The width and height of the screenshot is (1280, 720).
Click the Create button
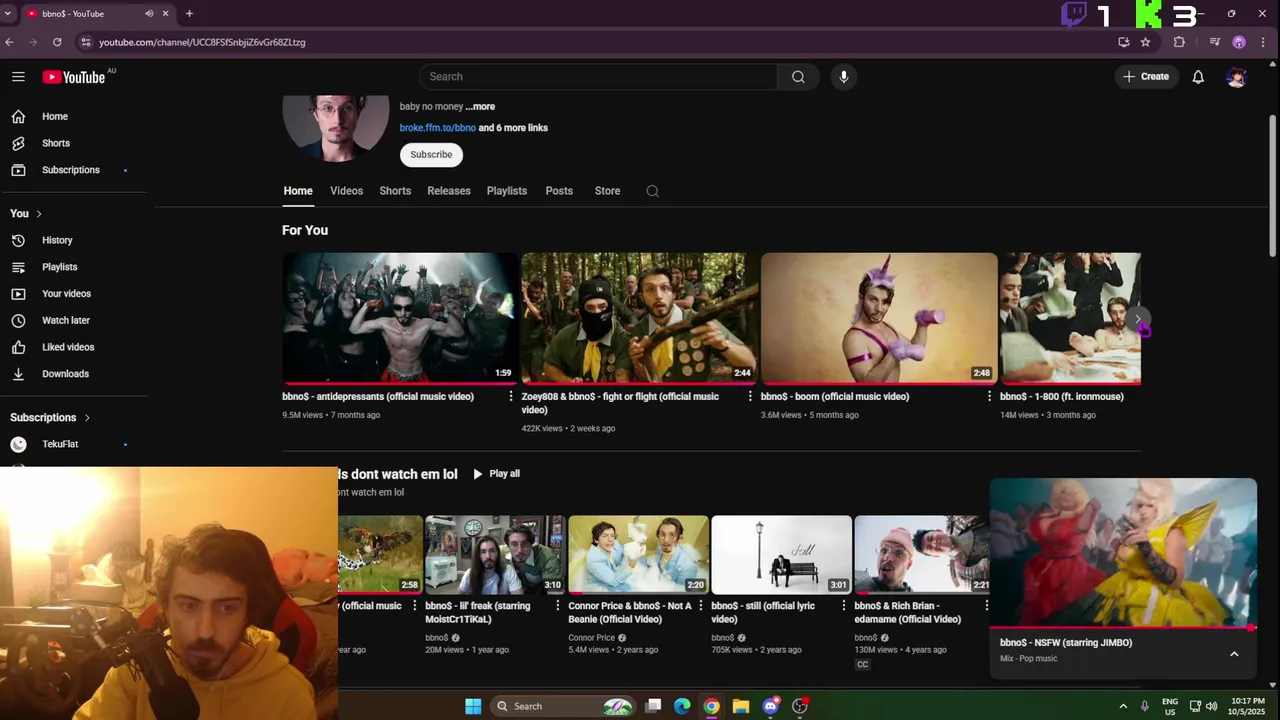1146,77
